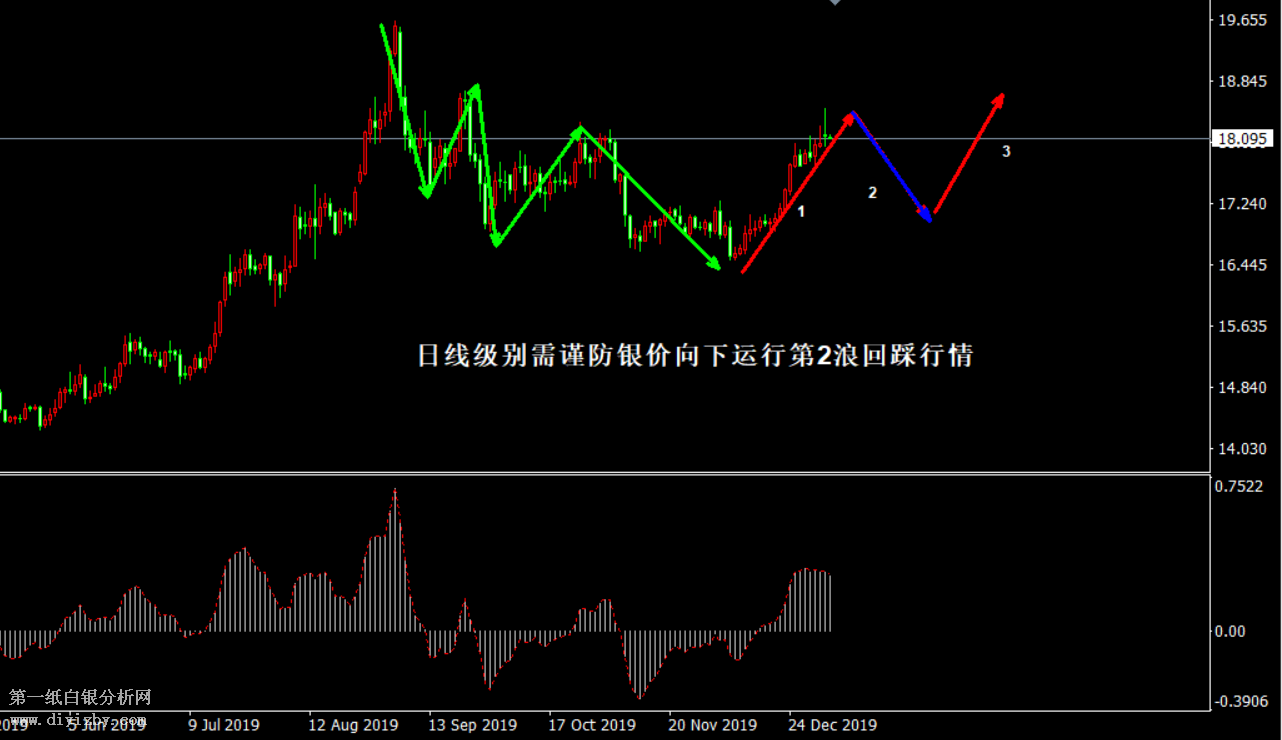1282x740 pixels.
Task: Select the 12 Aug 2019 date label
Action: (353, 725)
